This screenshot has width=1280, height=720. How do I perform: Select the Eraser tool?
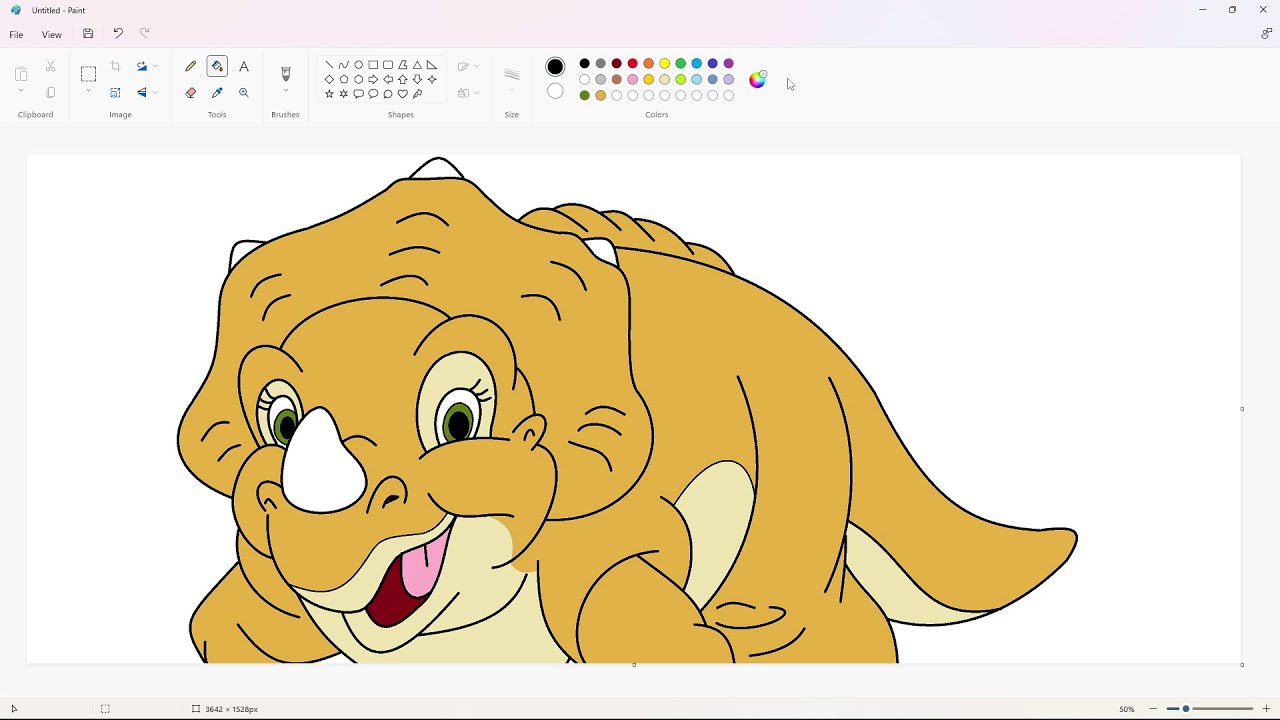[x=191, y=92]
